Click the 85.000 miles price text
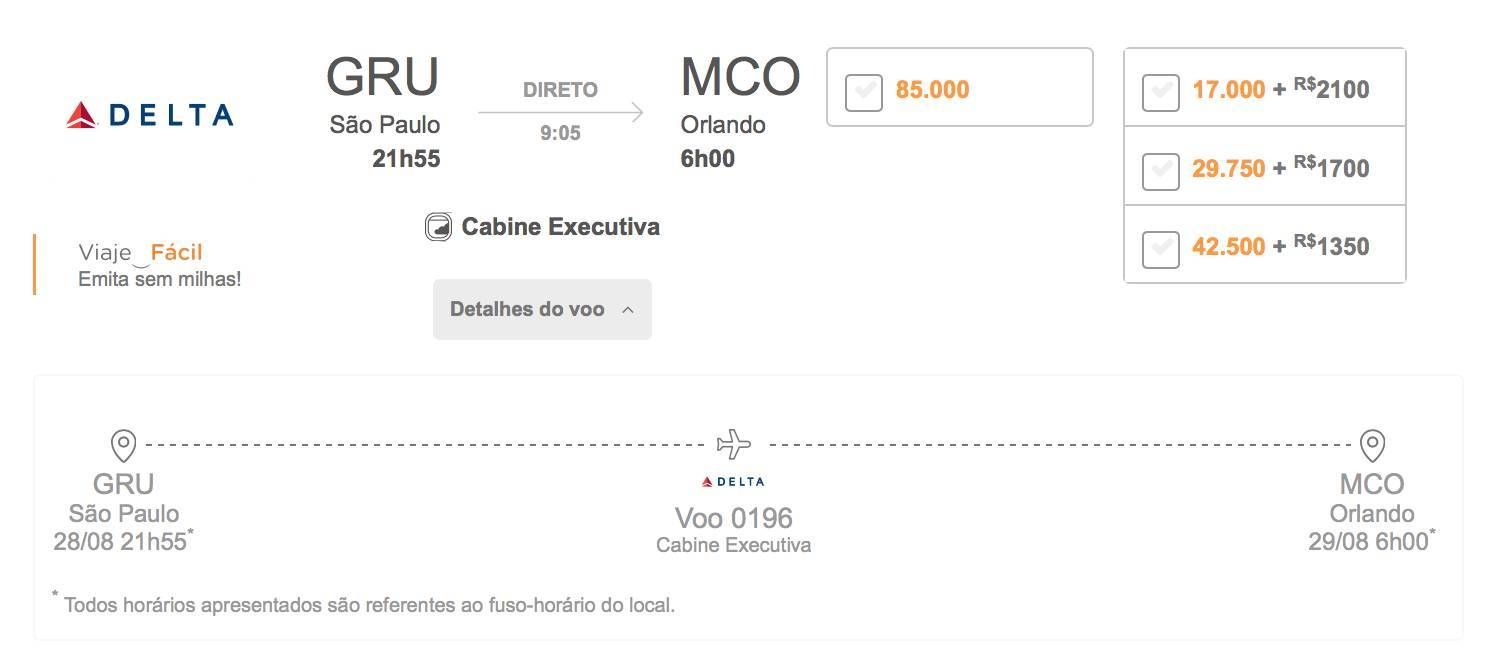1490x650 pixels. (x=932, y=90)
